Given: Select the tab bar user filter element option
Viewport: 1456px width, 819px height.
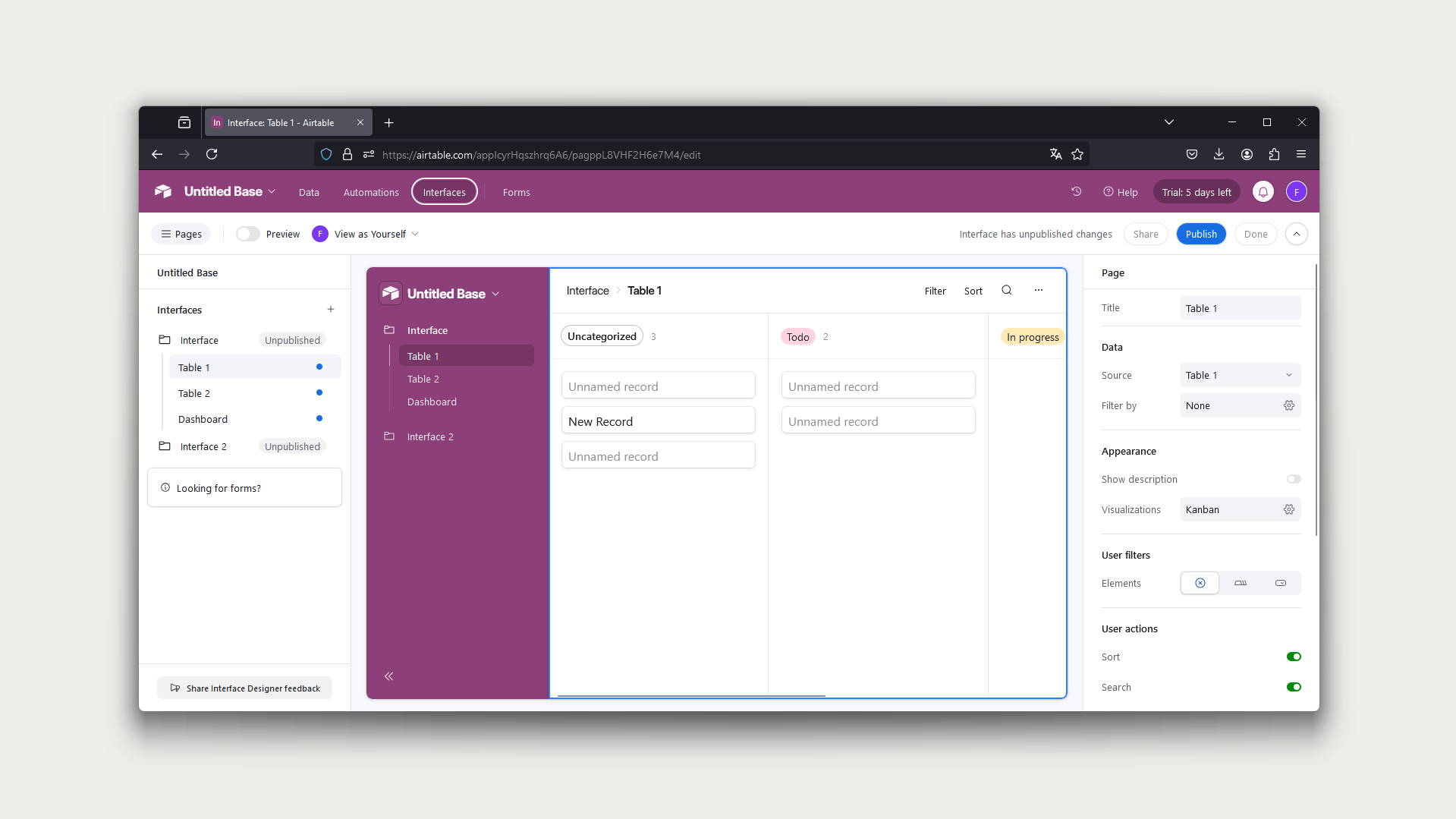Looking at the screenshot, I should pyautogui.click(x=1240, y=583).
